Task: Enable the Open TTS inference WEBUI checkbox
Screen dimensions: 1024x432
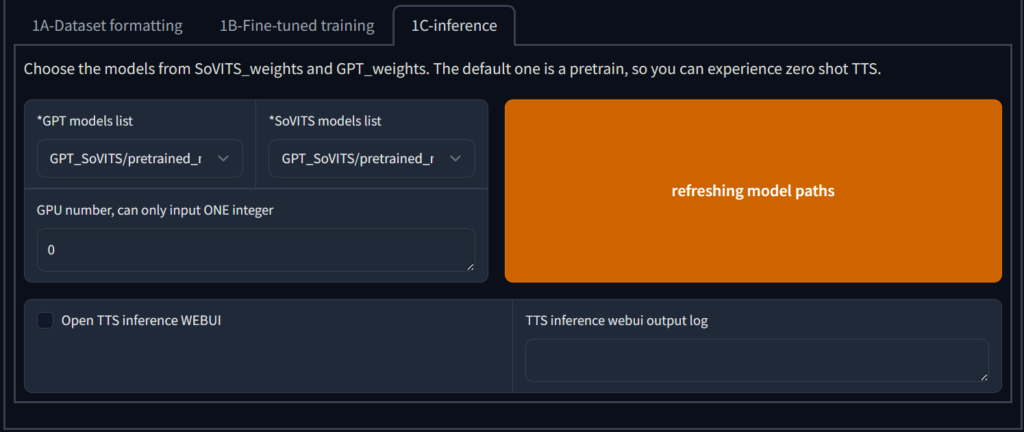Action: click(x=45, y=321)
